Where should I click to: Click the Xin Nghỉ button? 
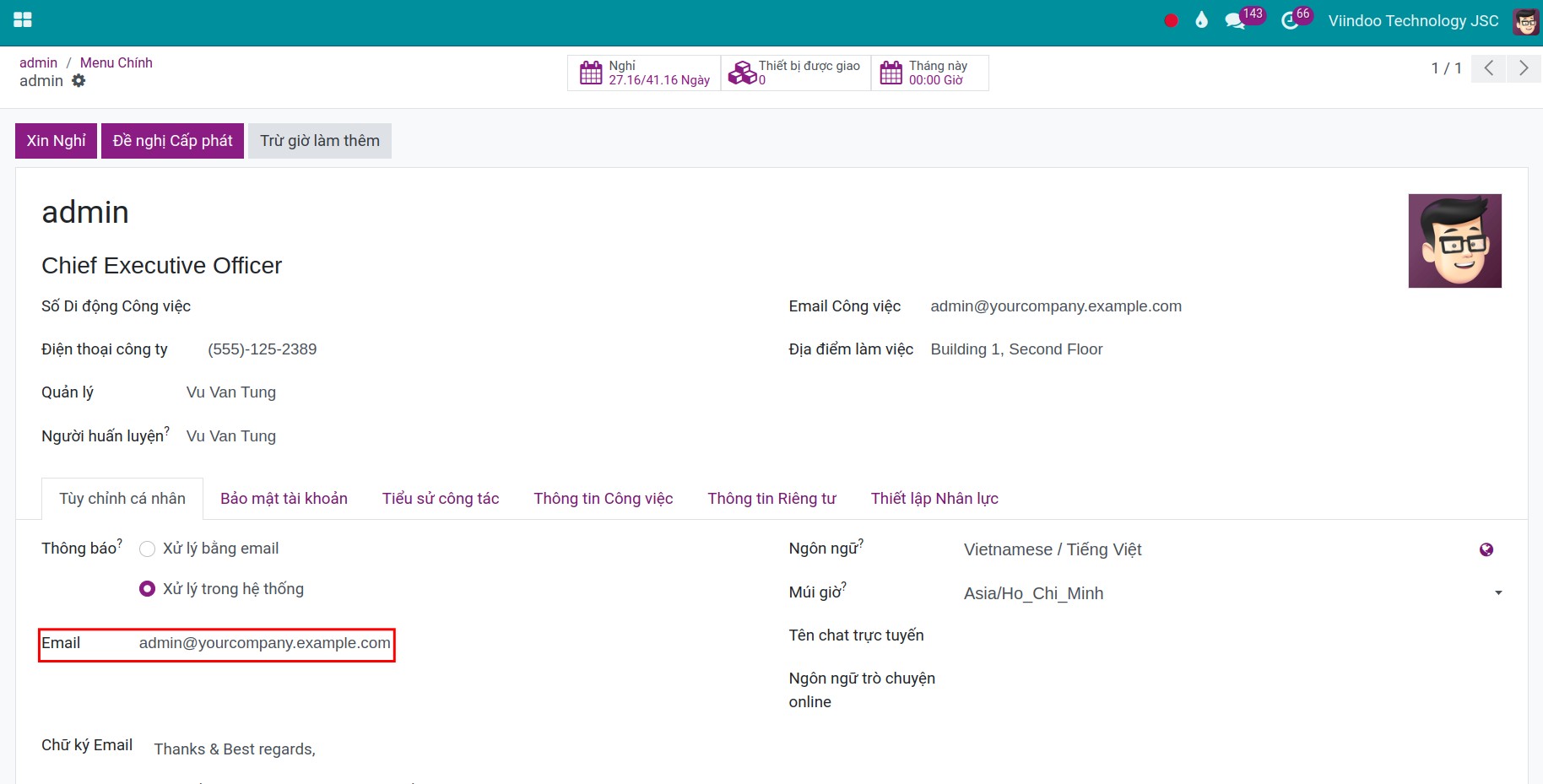click(x=57, y=141)
